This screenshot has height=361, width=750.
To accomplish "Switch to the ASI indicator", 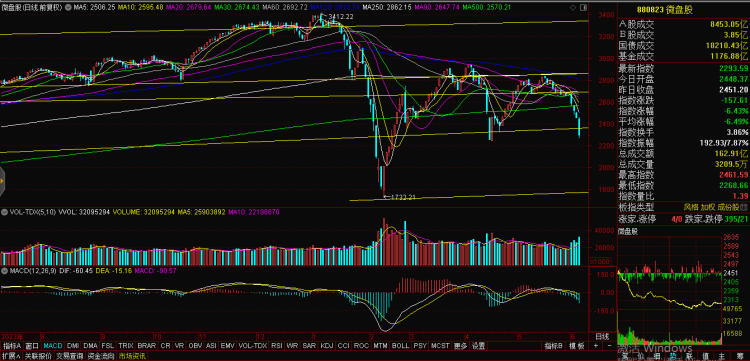I will [211, 345].
